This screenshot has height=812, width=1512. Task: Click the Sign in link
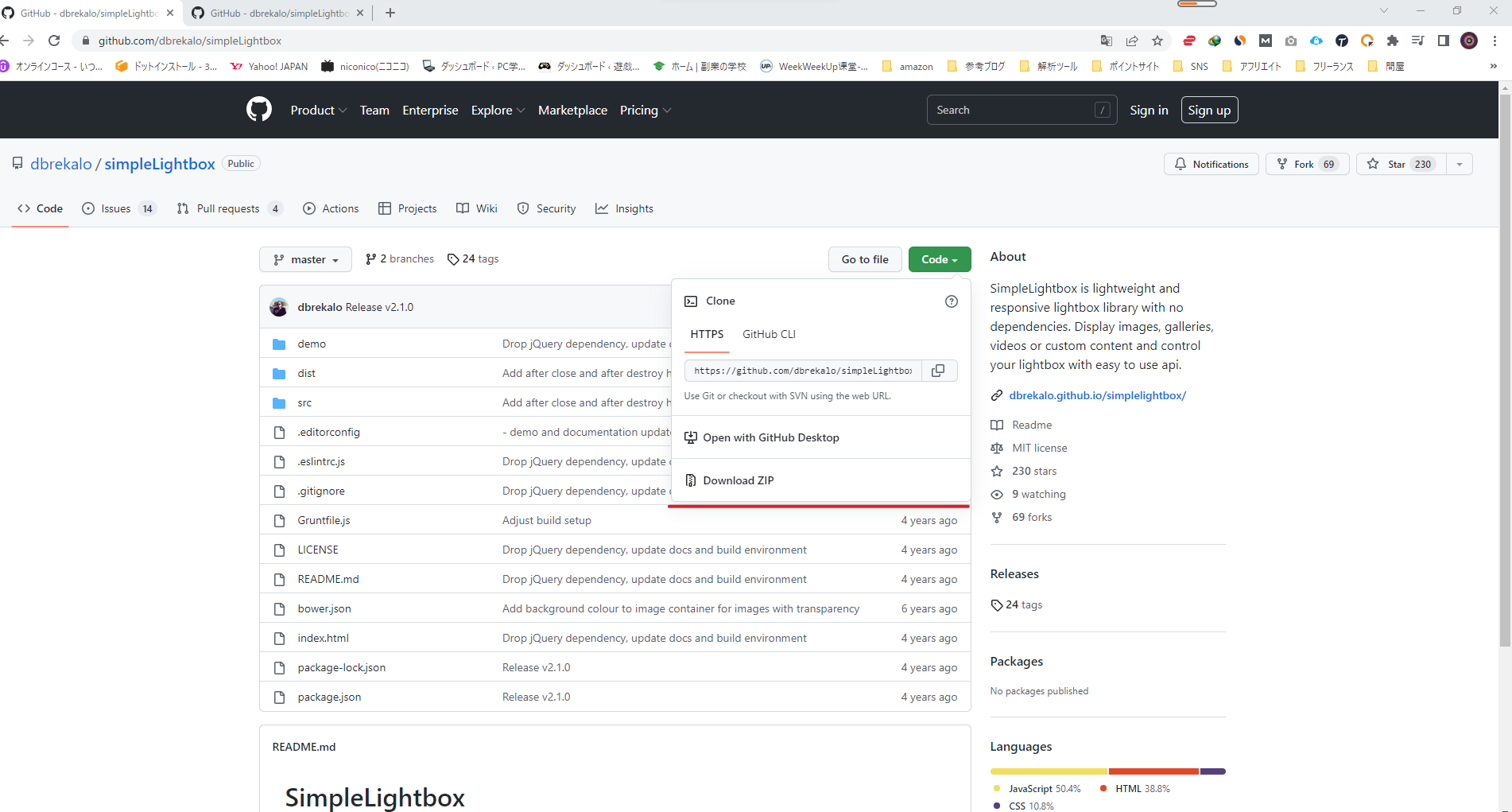pyautogui.click(x=1149, y=110)
